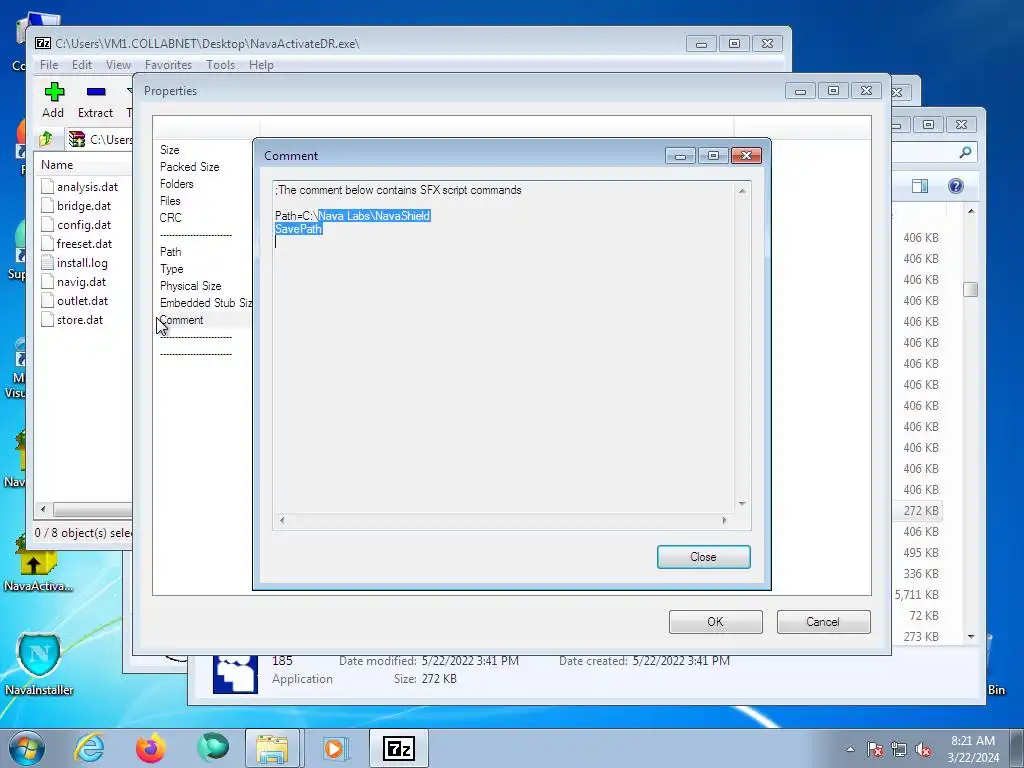Select Embedded Stub Size row

click(x=206, y=303)
